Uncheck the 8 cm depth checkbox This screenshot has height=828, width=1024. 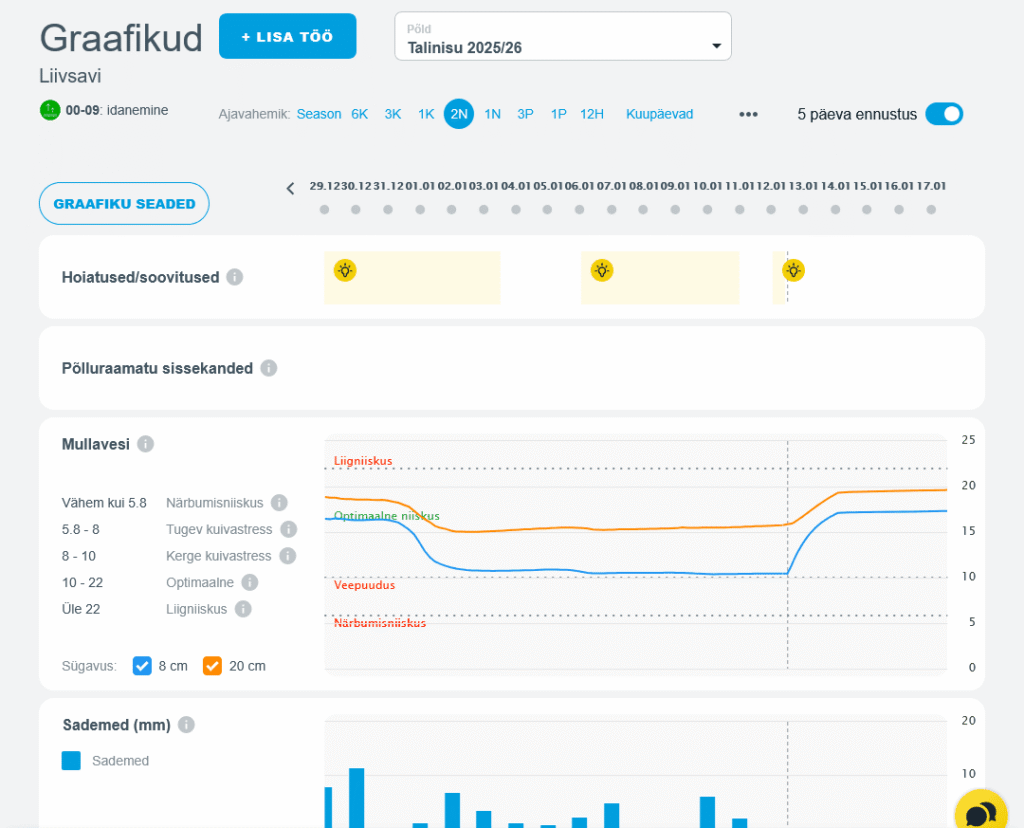(x=142, y=666)
